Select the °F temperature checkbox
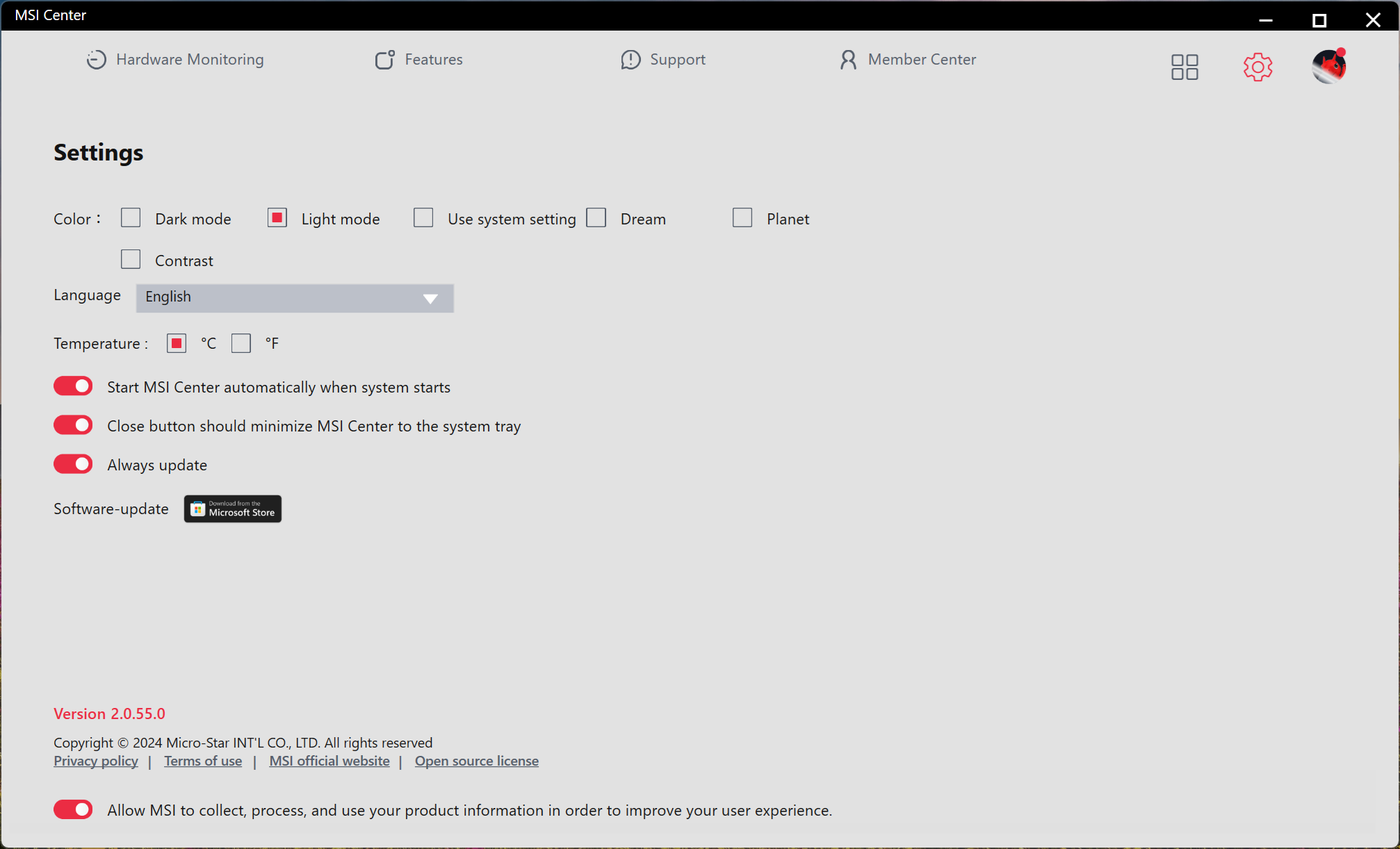This screenshot has height=849, width=1400. tap(241, 343)
